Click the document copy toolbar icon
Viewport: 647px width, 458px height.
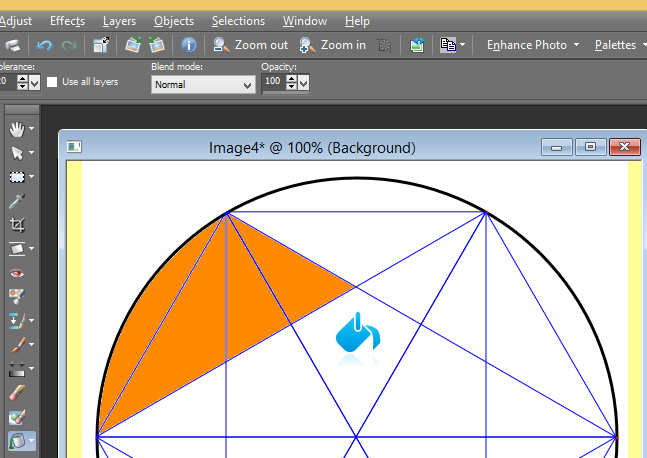tap(448, 45)
